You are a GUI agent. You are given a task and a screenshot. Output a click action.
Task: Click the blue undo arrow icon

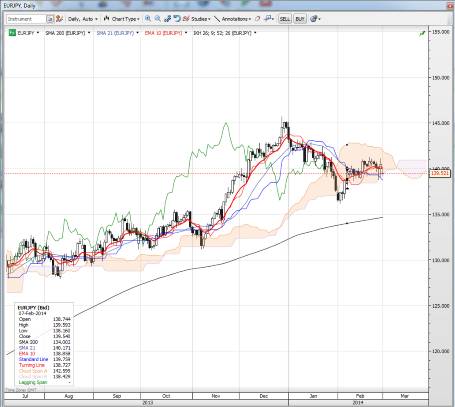point(177,19)
